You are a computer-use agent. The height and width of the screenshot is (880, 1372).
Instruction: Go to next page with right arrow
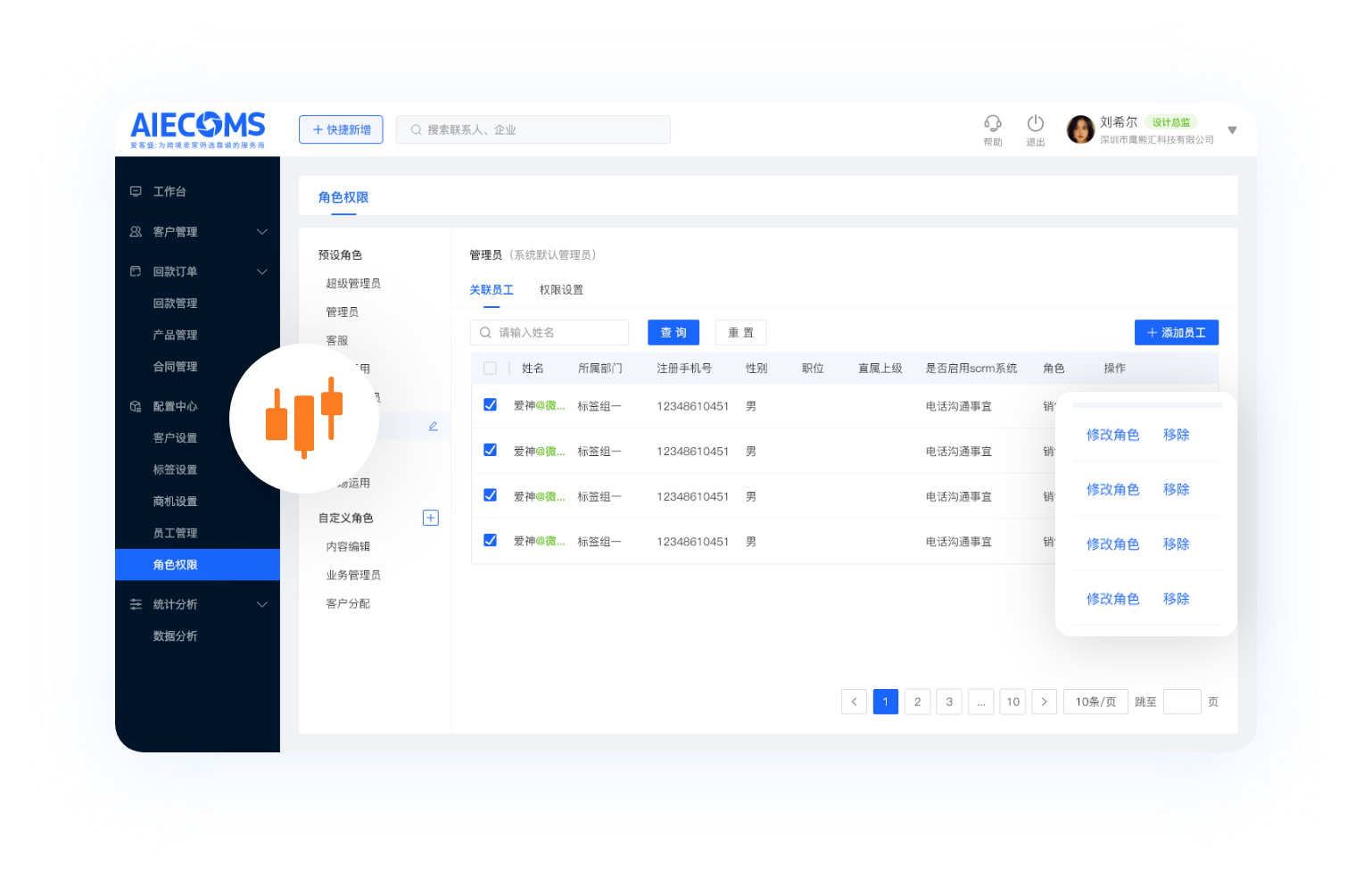coord(1044,702)
